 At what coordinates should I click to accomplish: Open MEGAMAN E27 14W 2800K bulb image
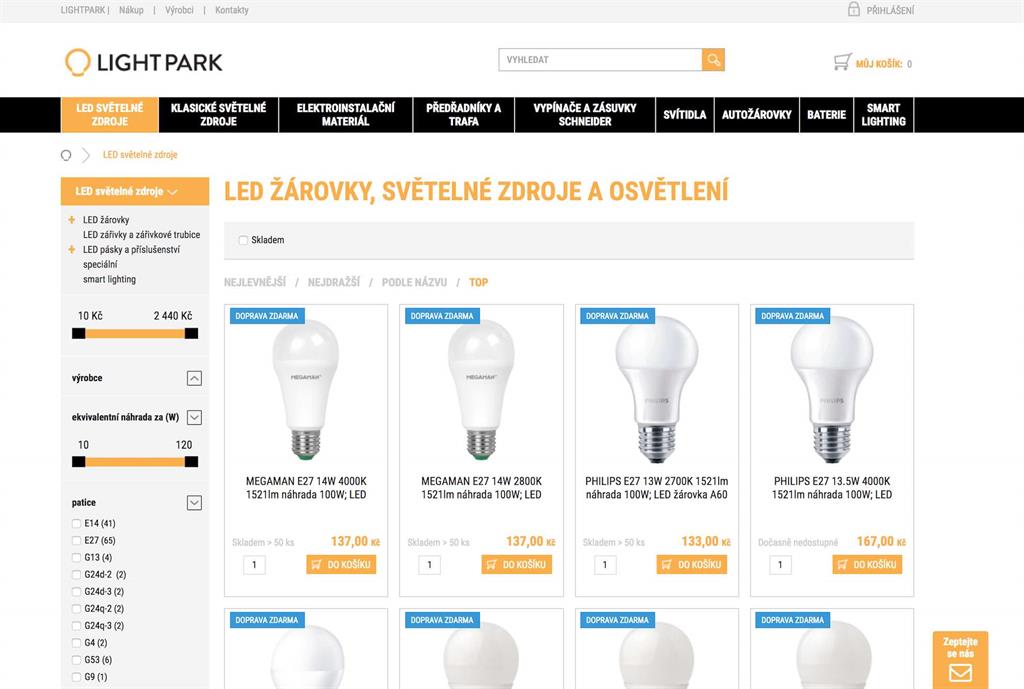[481, 390]
